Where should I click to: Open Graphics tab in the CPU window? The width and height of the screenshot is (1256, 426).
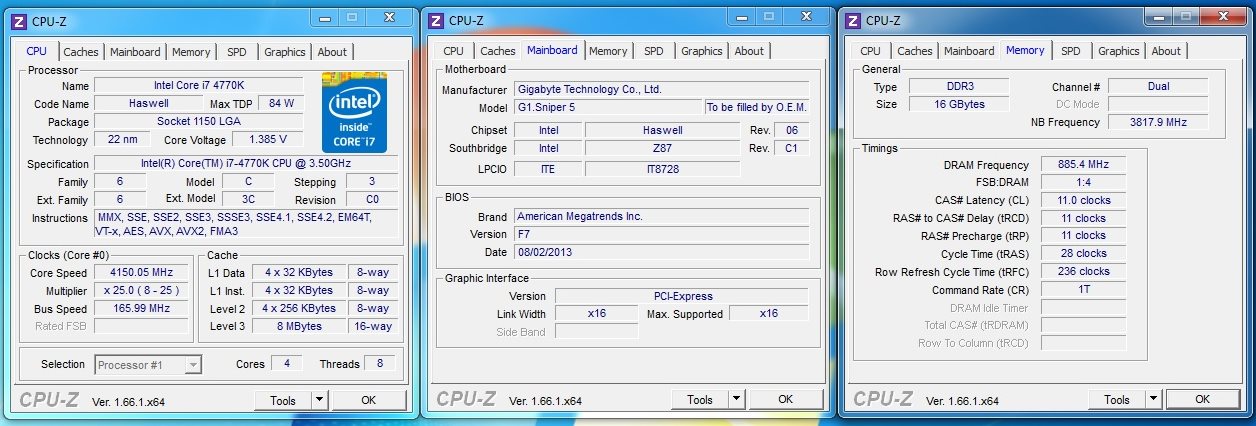pyautogui.click(x=285, y=52)
